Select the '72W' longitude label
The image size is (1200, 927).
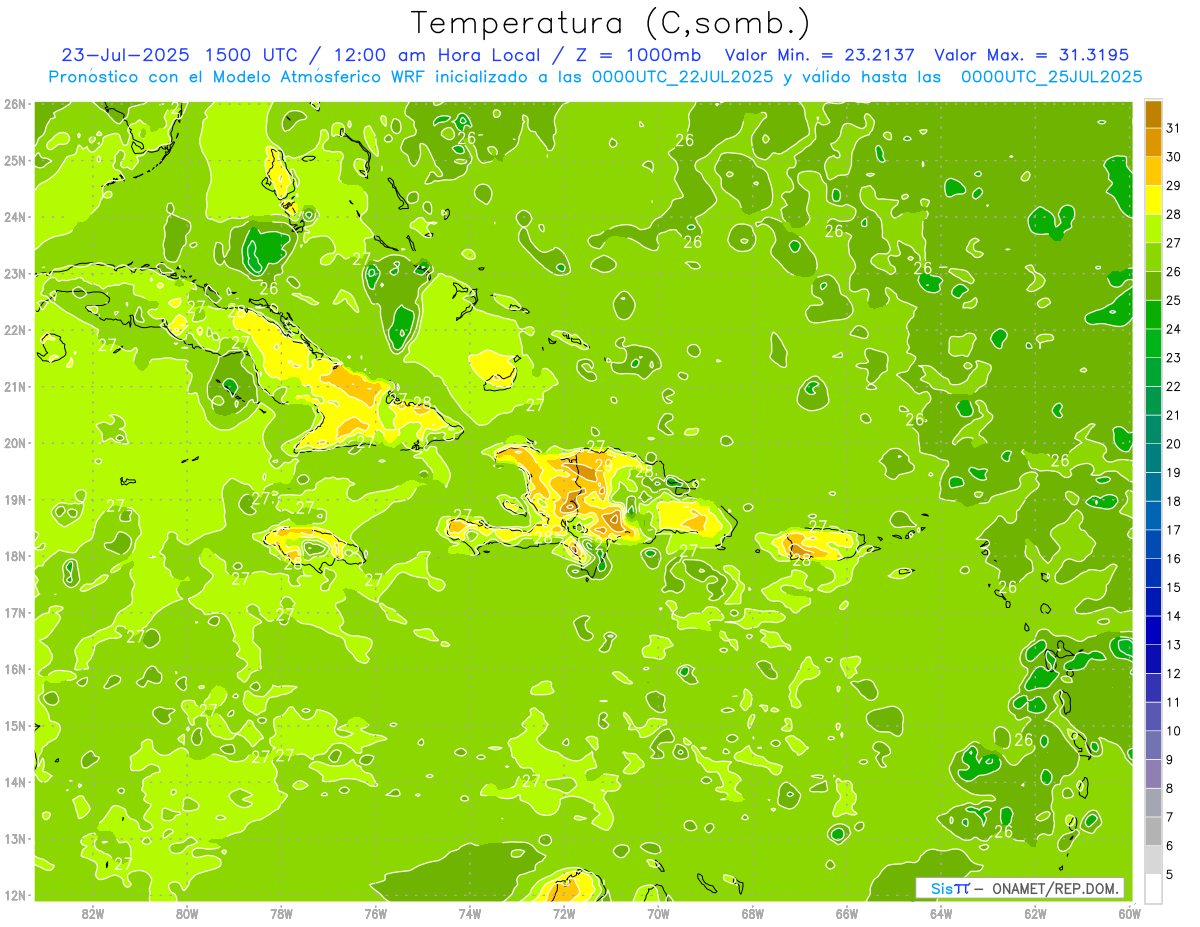click(x=564, y=913)
